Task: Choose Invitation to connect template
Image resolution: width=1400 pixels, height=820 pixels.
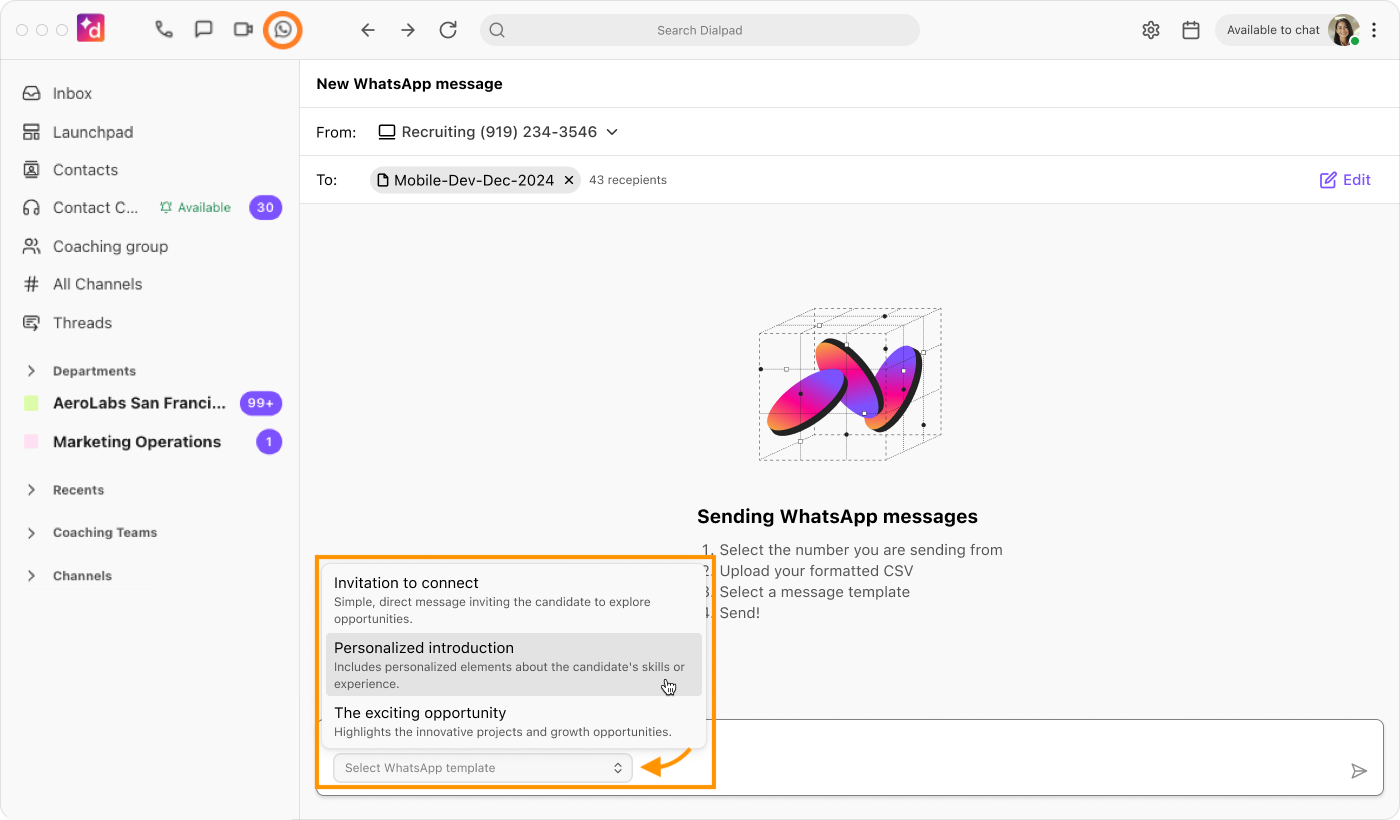Action: tap(514, 600)
